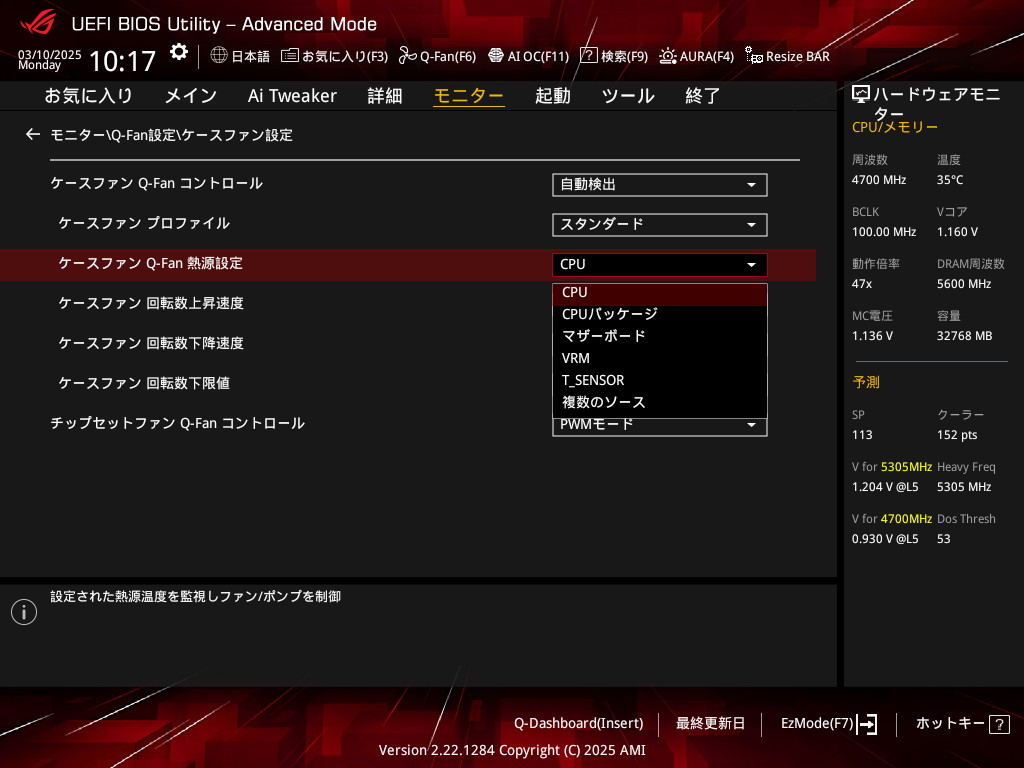The height and width of the screenshot is (768, 1024).
Task: Click temperature 35°C value
Action: [x=950, y=180]
